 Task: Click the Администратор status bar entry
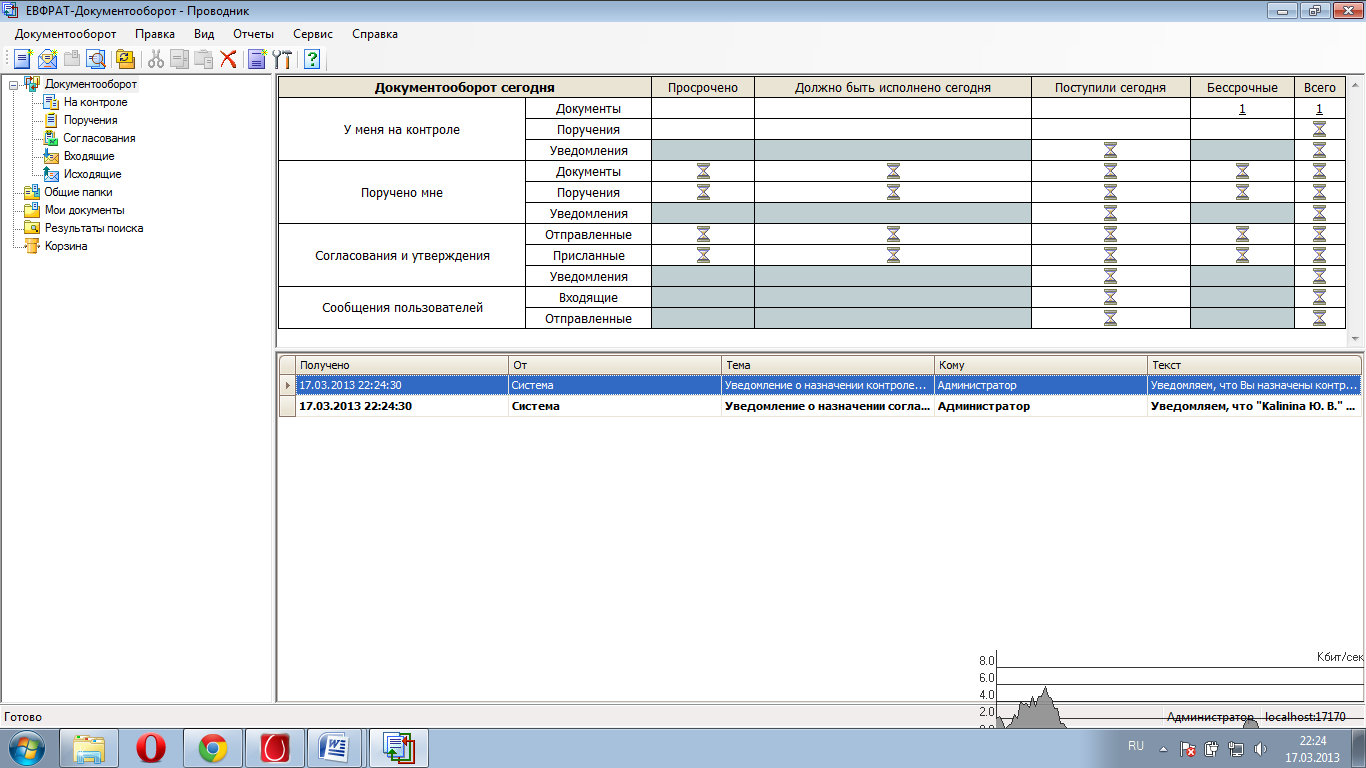[1210, 717]
